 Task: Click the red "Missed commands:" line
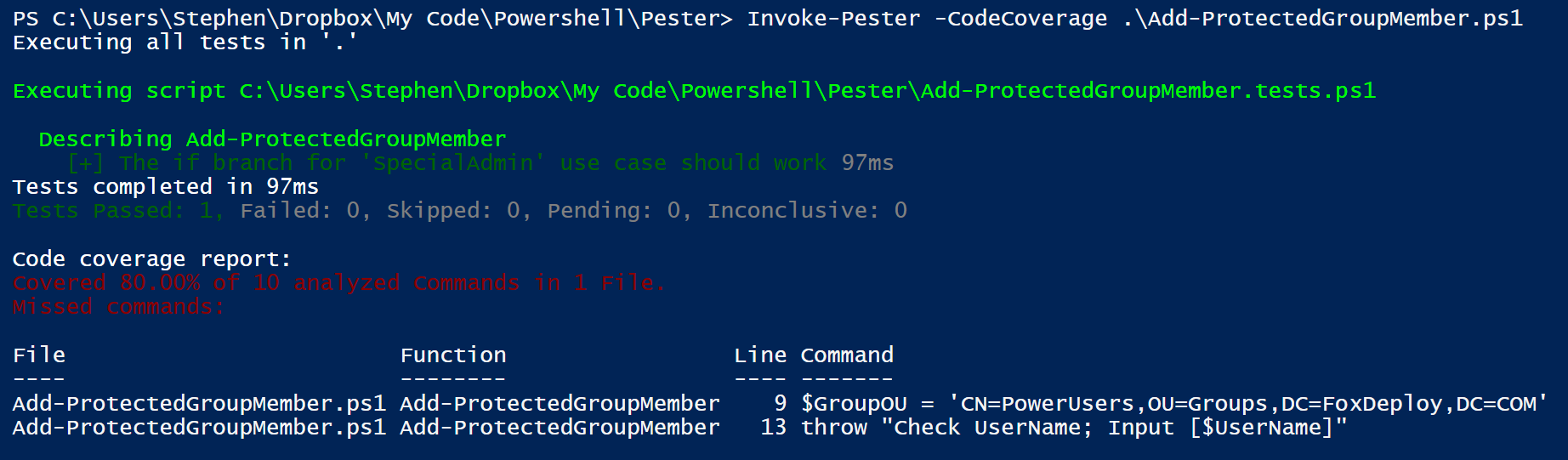tap(119, 307)
